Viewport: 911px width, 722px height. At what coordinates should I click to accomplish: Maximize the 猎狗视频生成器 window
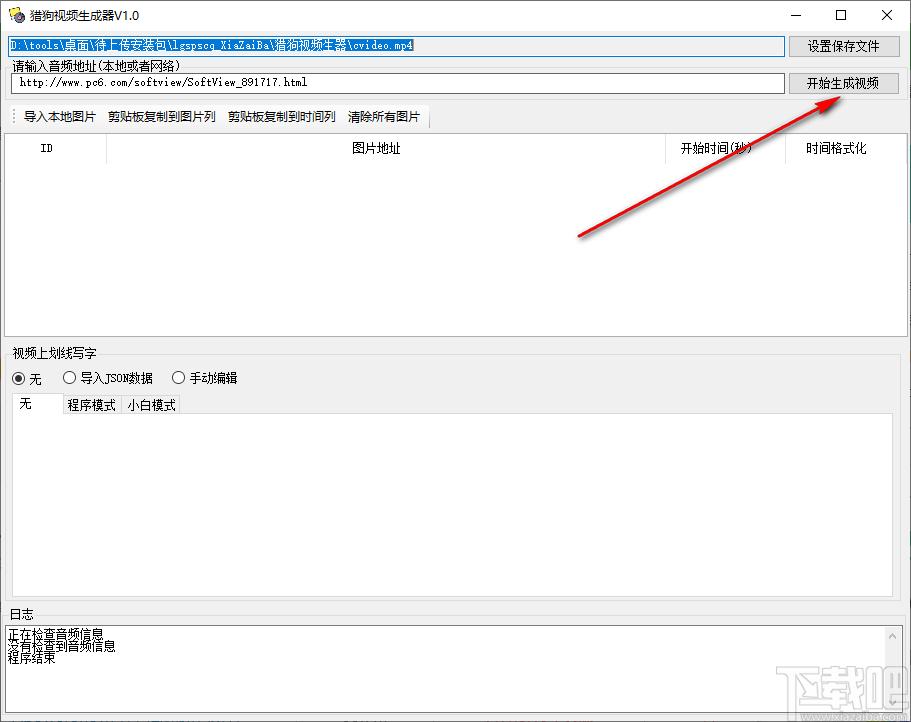point(841,15)
